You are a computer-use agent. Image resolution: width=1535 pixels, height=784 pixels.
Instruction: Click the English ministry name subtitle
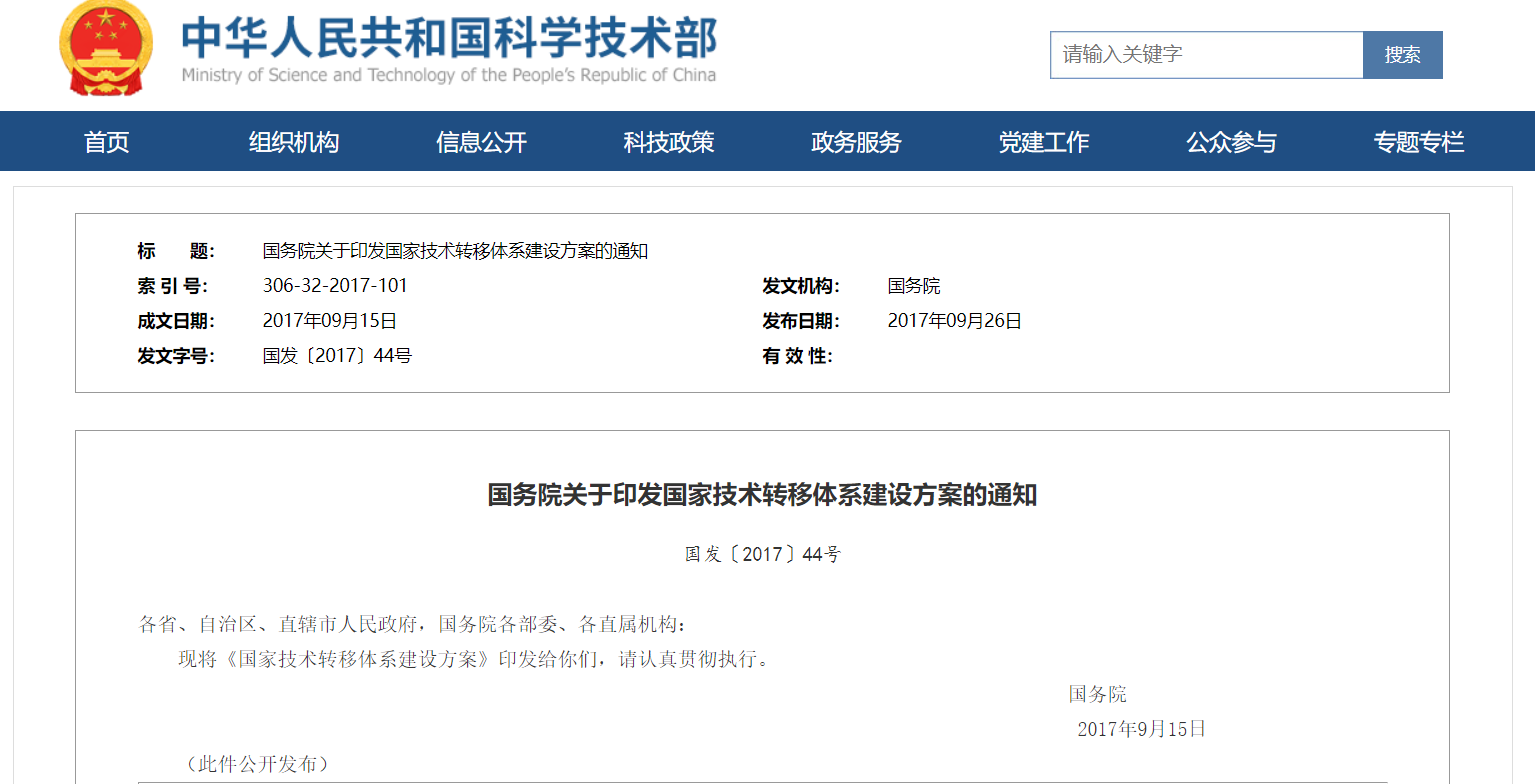tap(449, 76)
